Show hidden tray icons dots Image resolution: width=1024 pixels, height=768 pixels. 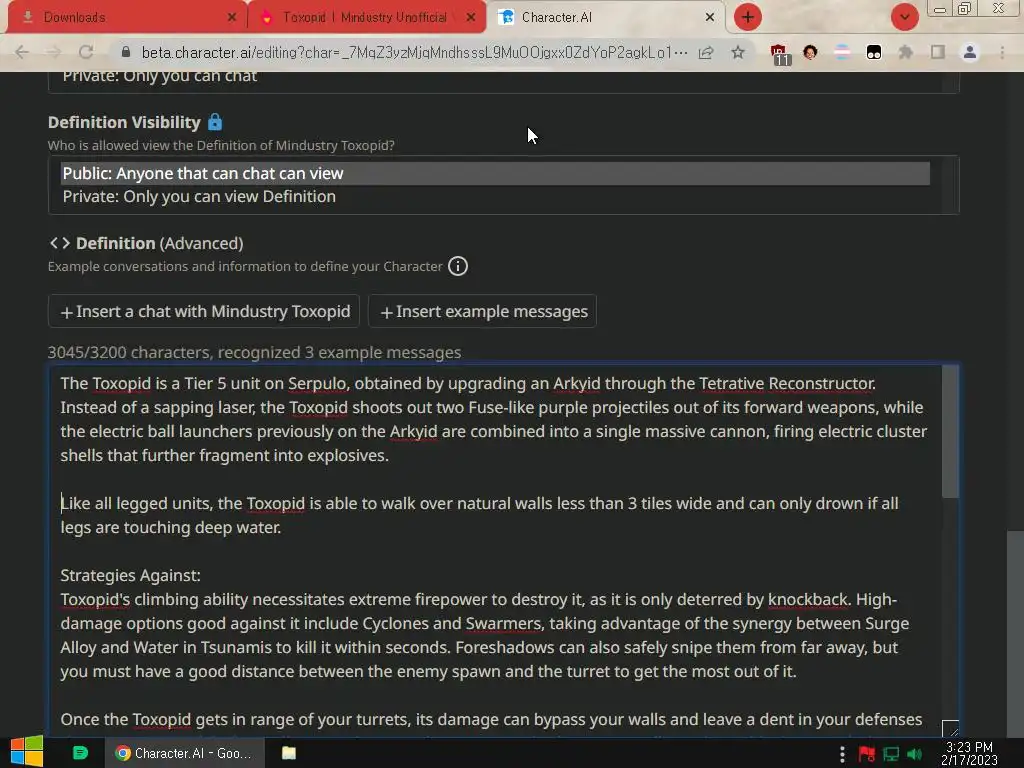[x=842, y=754]
